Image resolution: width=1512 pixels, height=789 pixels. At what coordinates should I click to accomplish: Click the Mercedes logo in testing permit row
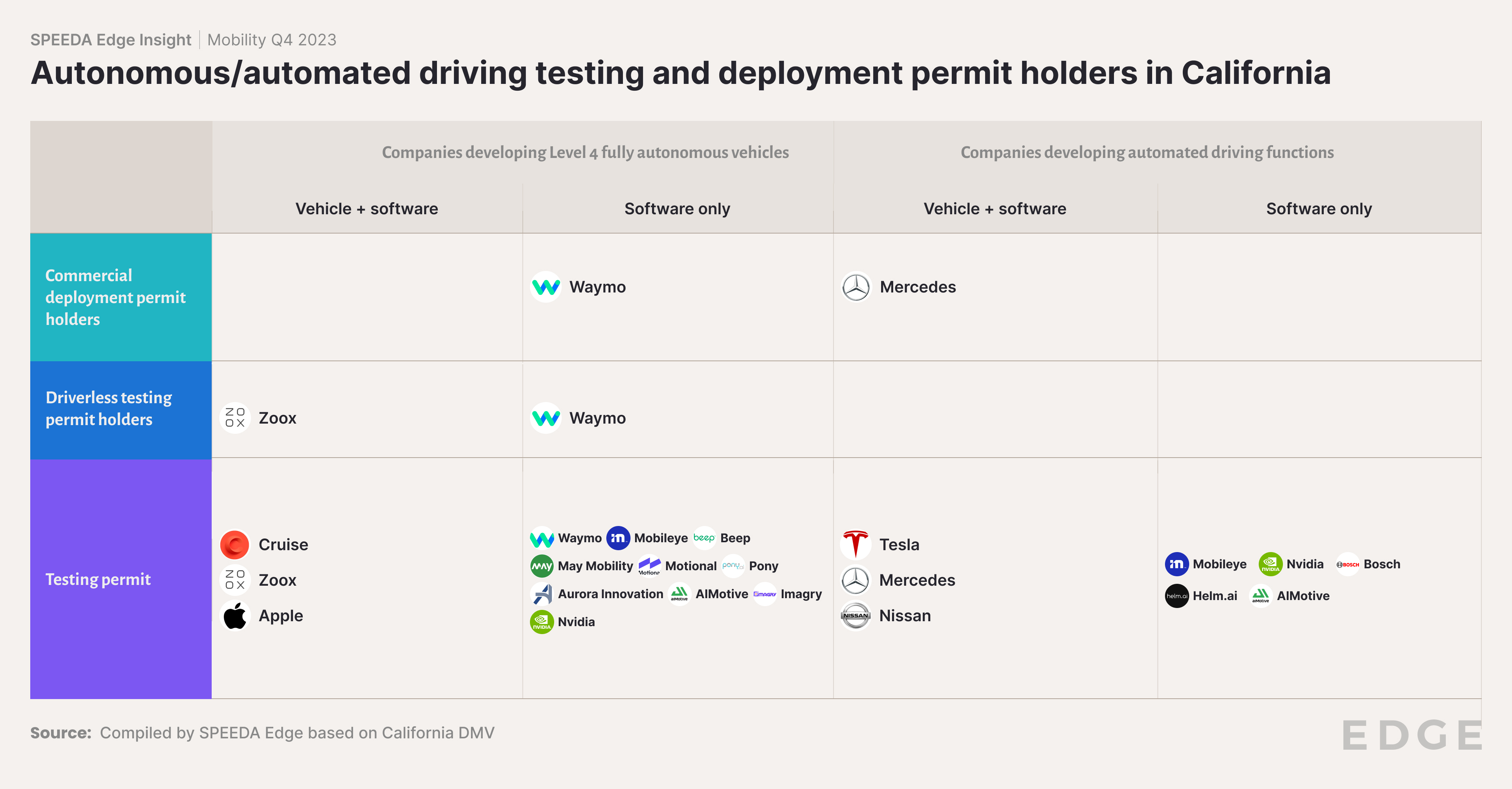click(x=856, y=580)
